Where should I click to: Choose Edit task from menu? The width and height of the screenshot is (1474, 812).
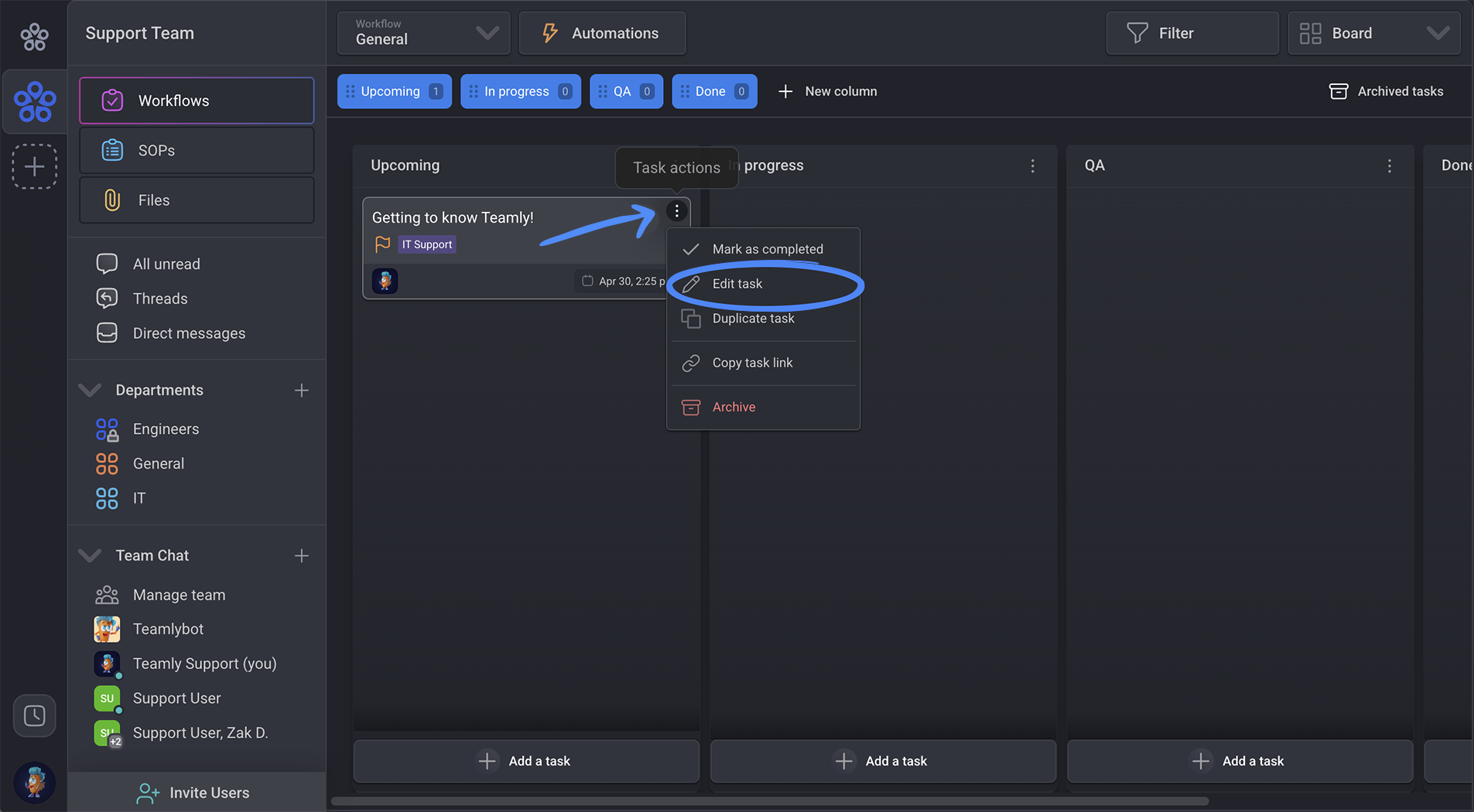point(763,284)
